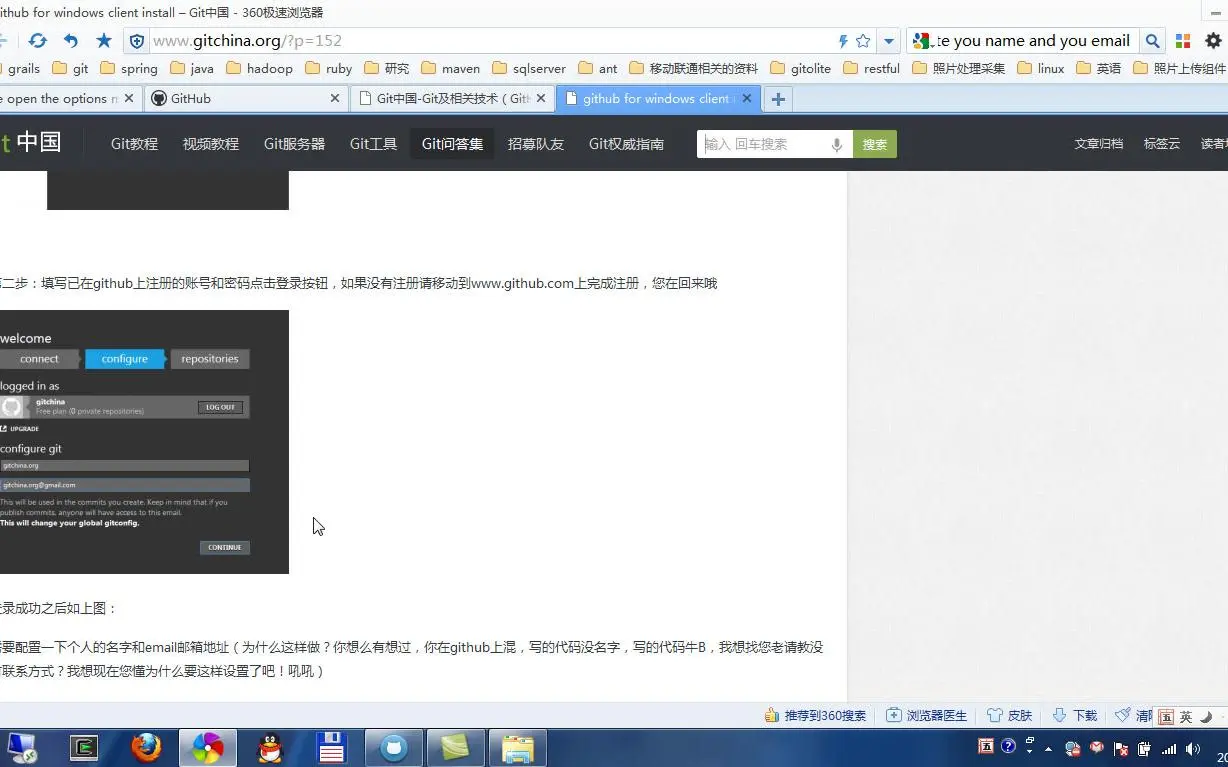Viewport: 1228px width, 767px height.
Task: Click the GitHub welcome configure screenshot image
Action: pos(144,442)
